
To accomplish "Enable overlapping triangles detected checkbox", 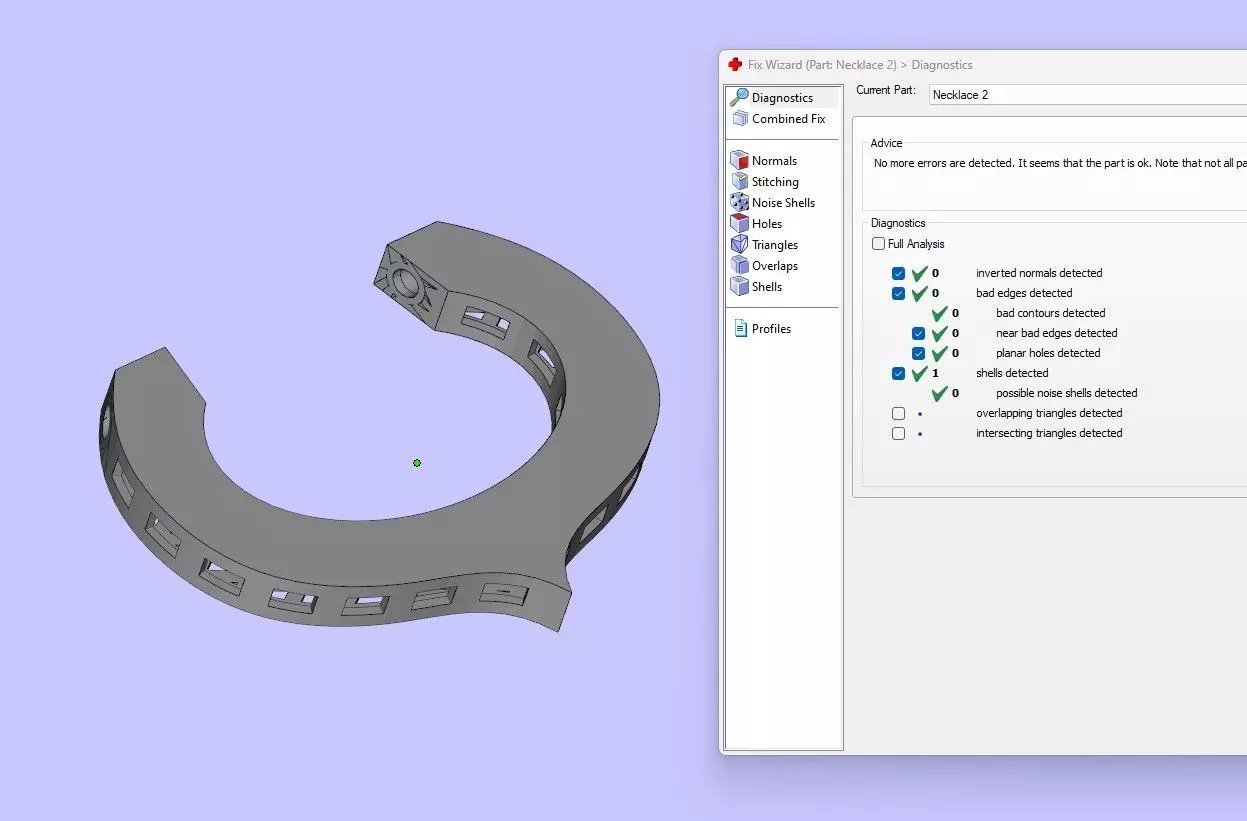I will coord(898,413).
